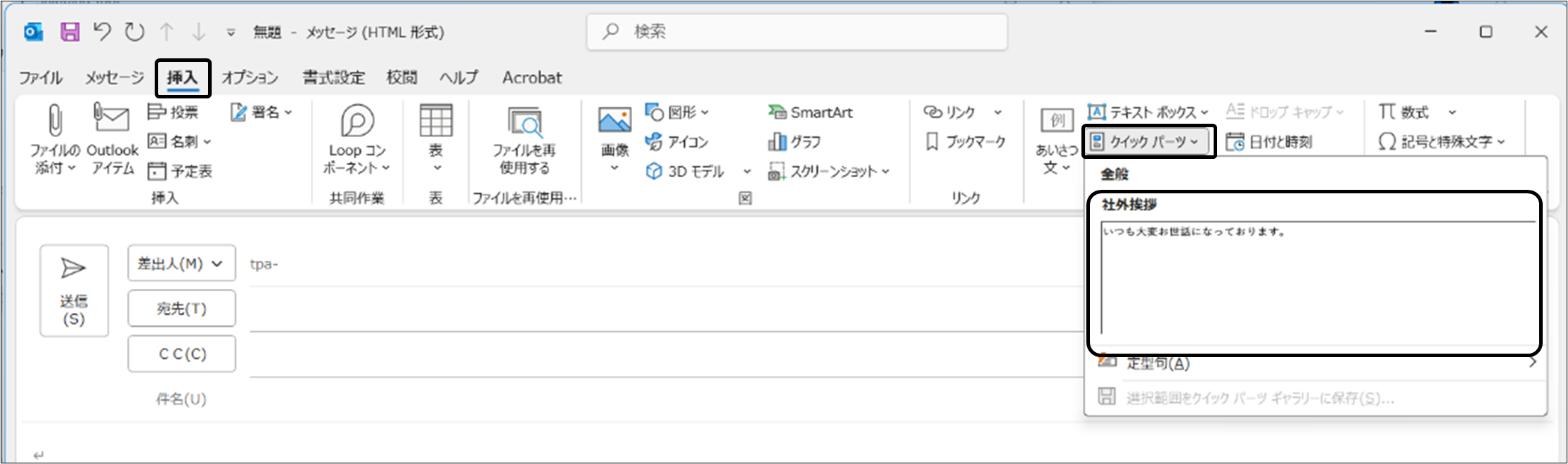This screenshot has width=1568, height=464.
Task: Click the CC button
Action: coord(181,354)
